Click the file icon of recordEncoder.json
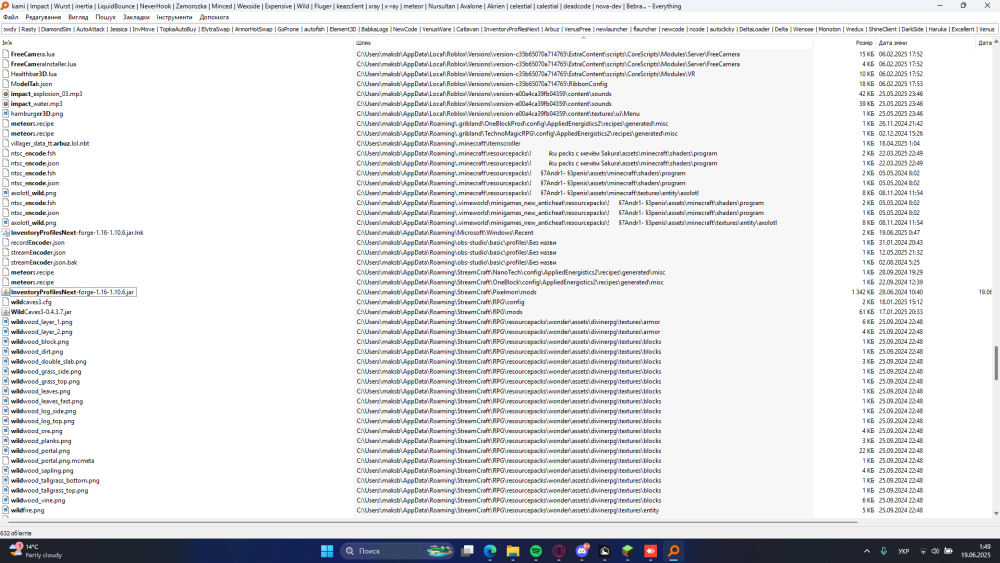This screenshot has width=1000, height=563. (x=6, y=242)
